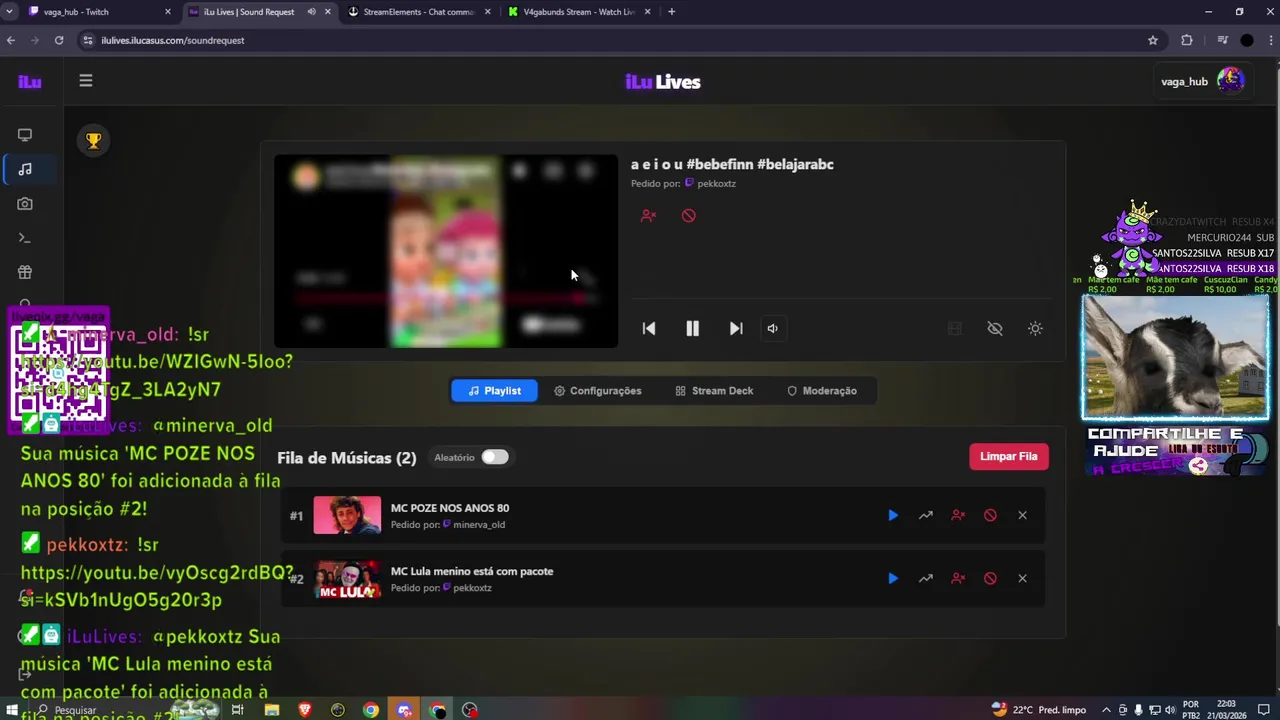Open Brave browser from taskbar
The image size is (1280, 720).
[x=305, y=710]
